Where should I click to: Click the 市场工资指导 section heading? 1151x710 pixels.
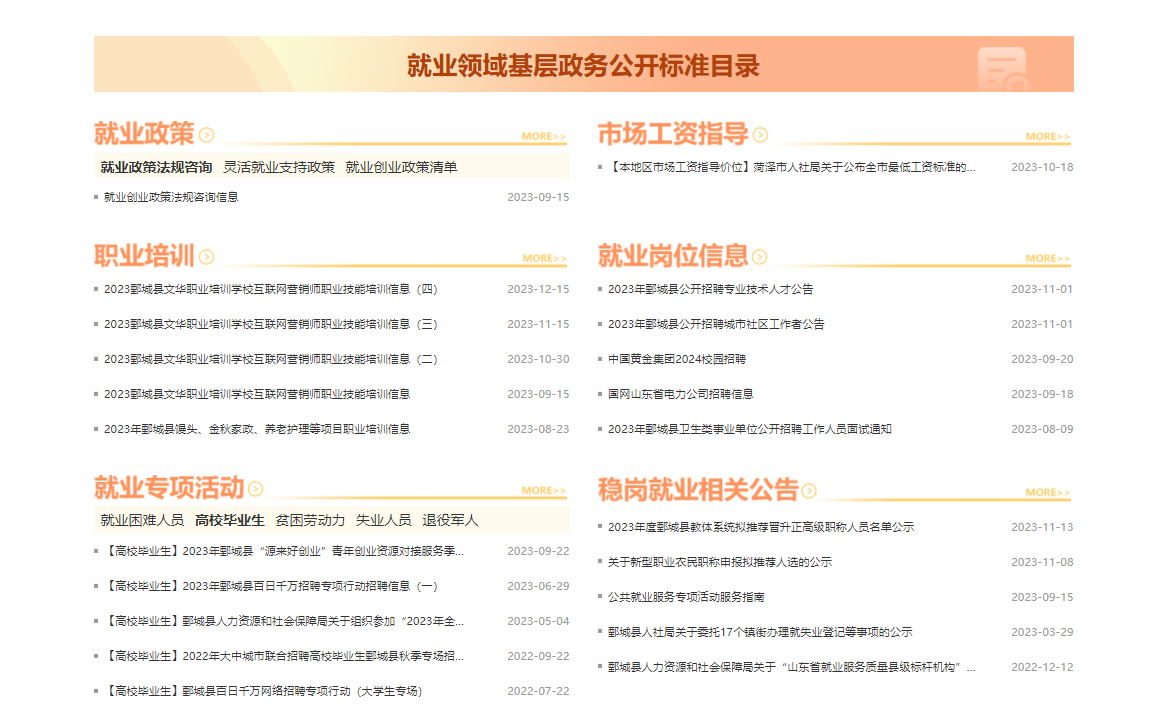(x=673, y=134)
